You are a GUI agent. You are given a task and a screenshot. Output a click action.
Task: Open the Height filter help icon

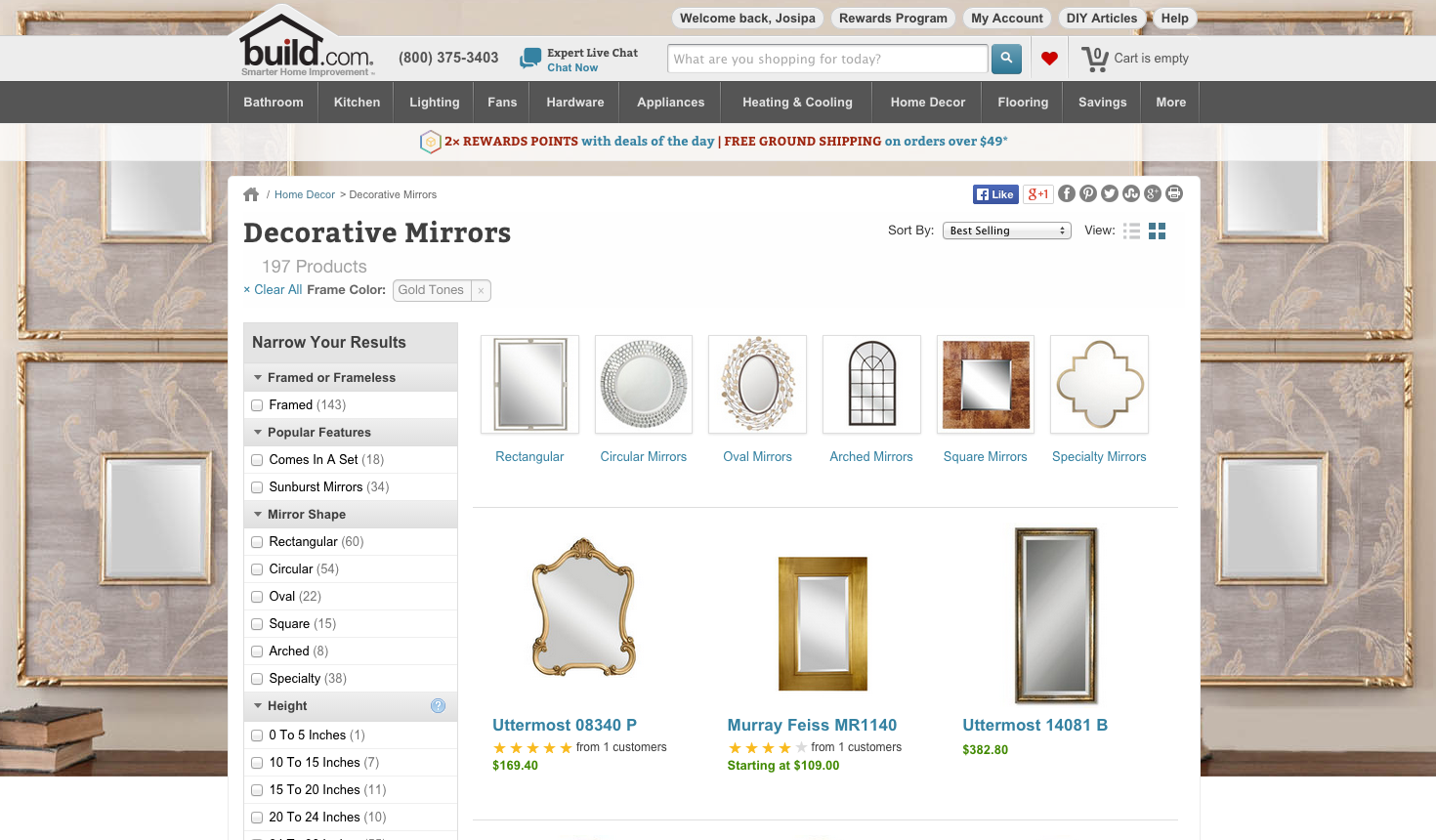[x=438, y=705]
